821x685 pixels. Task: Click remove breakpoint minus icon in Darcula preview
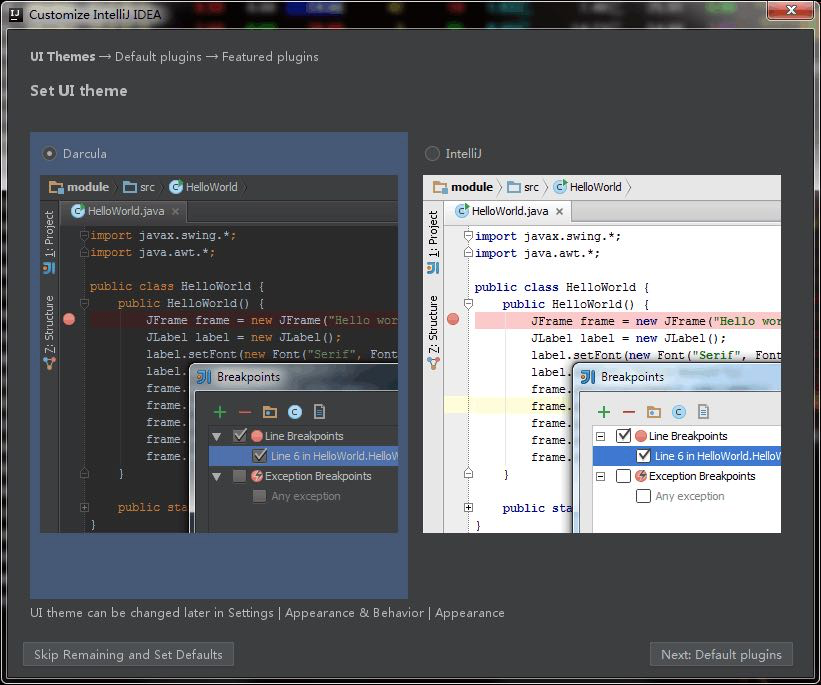coord(245,412)
